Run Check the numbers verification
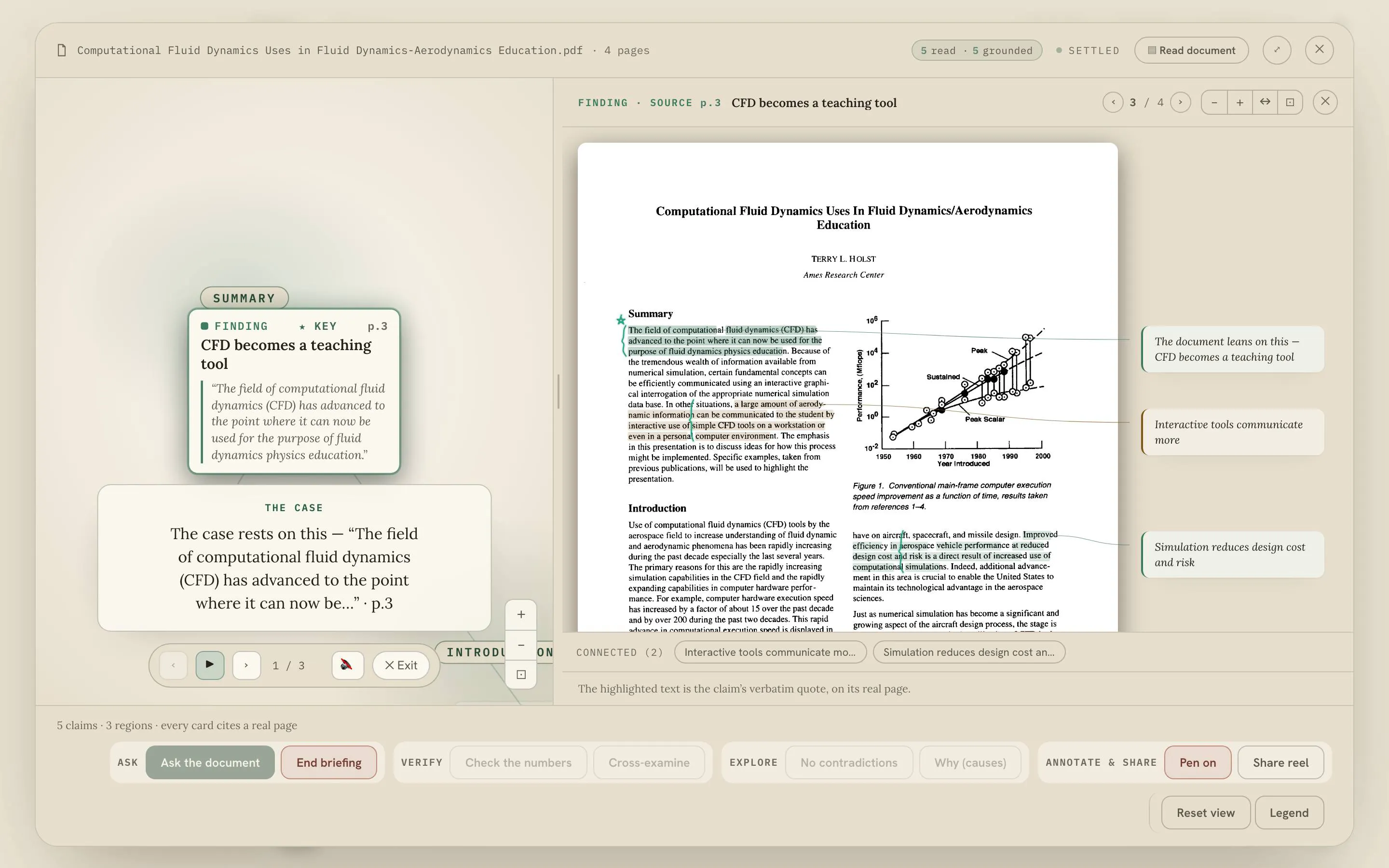1389x868 pixels. coord(518,762)
